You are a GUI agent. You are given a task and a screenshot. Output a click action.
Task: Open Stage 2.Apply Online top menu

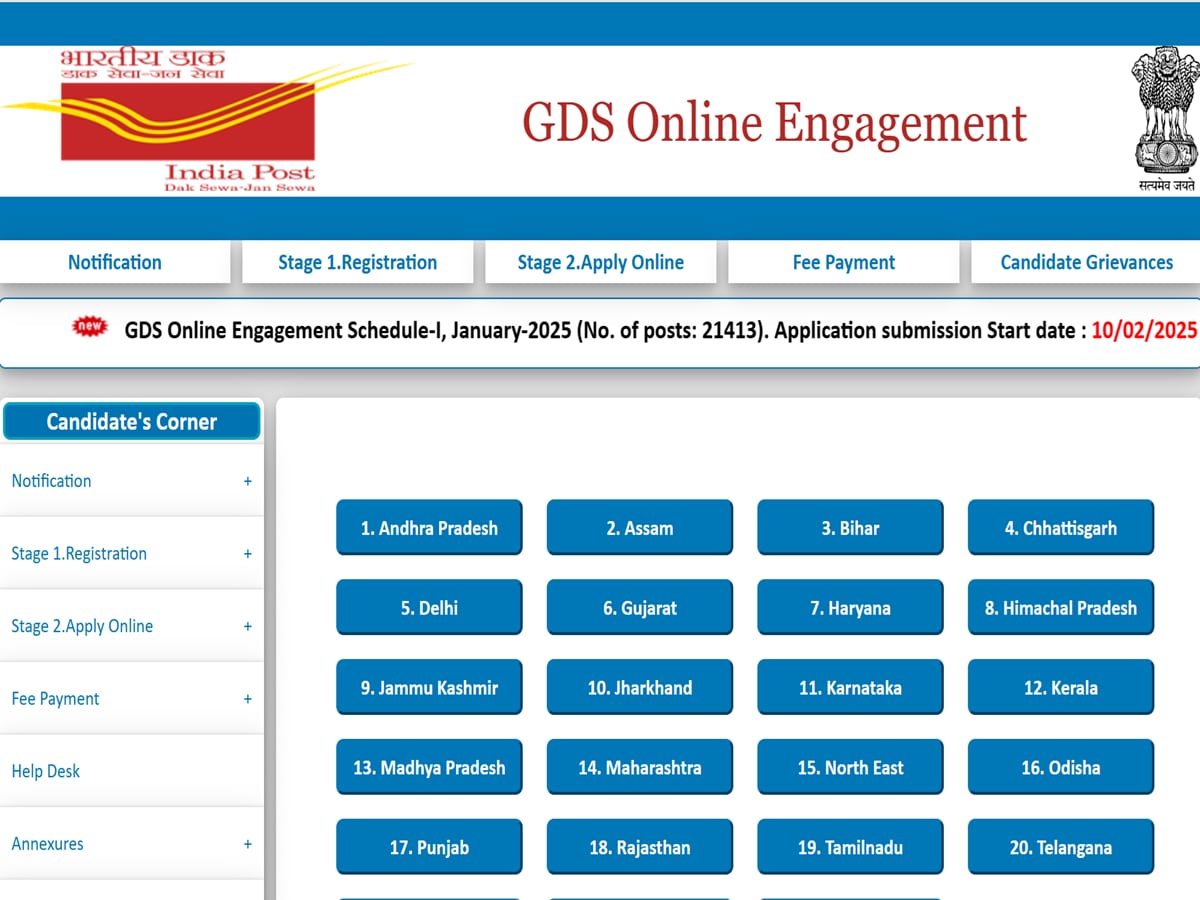coord(601,262)
